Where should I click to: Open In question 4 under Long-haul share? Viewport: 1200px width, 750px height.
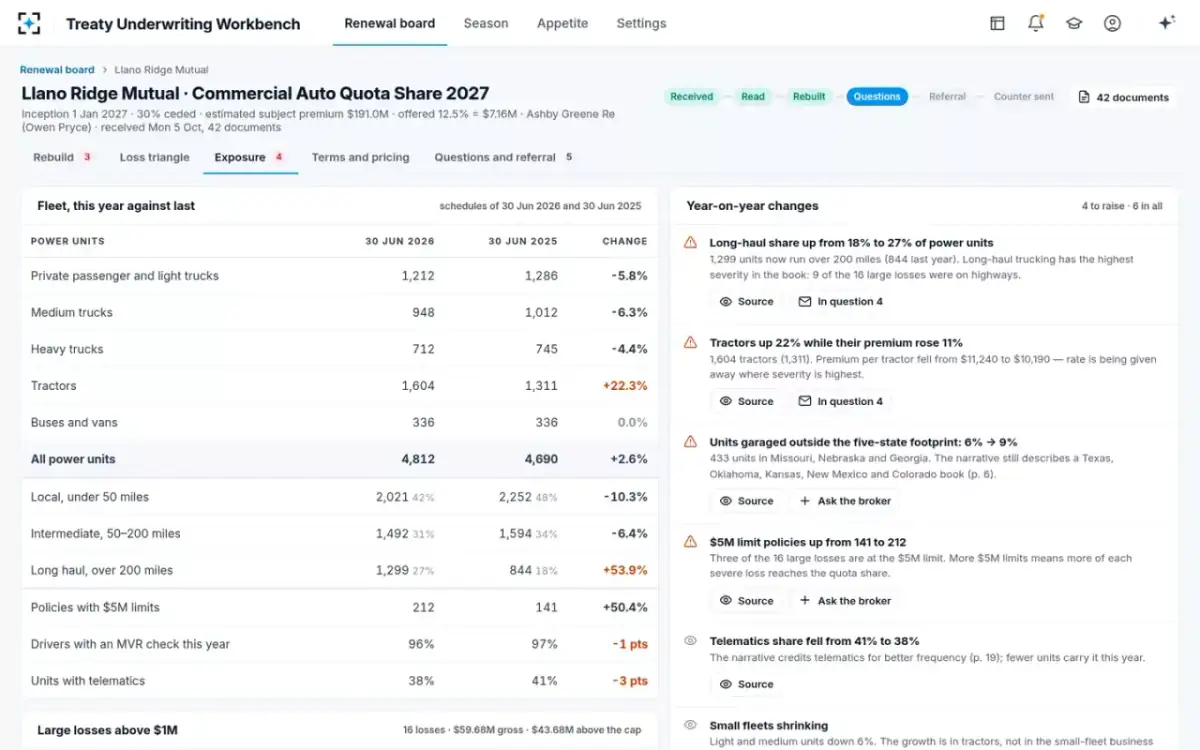click(840, 301)
